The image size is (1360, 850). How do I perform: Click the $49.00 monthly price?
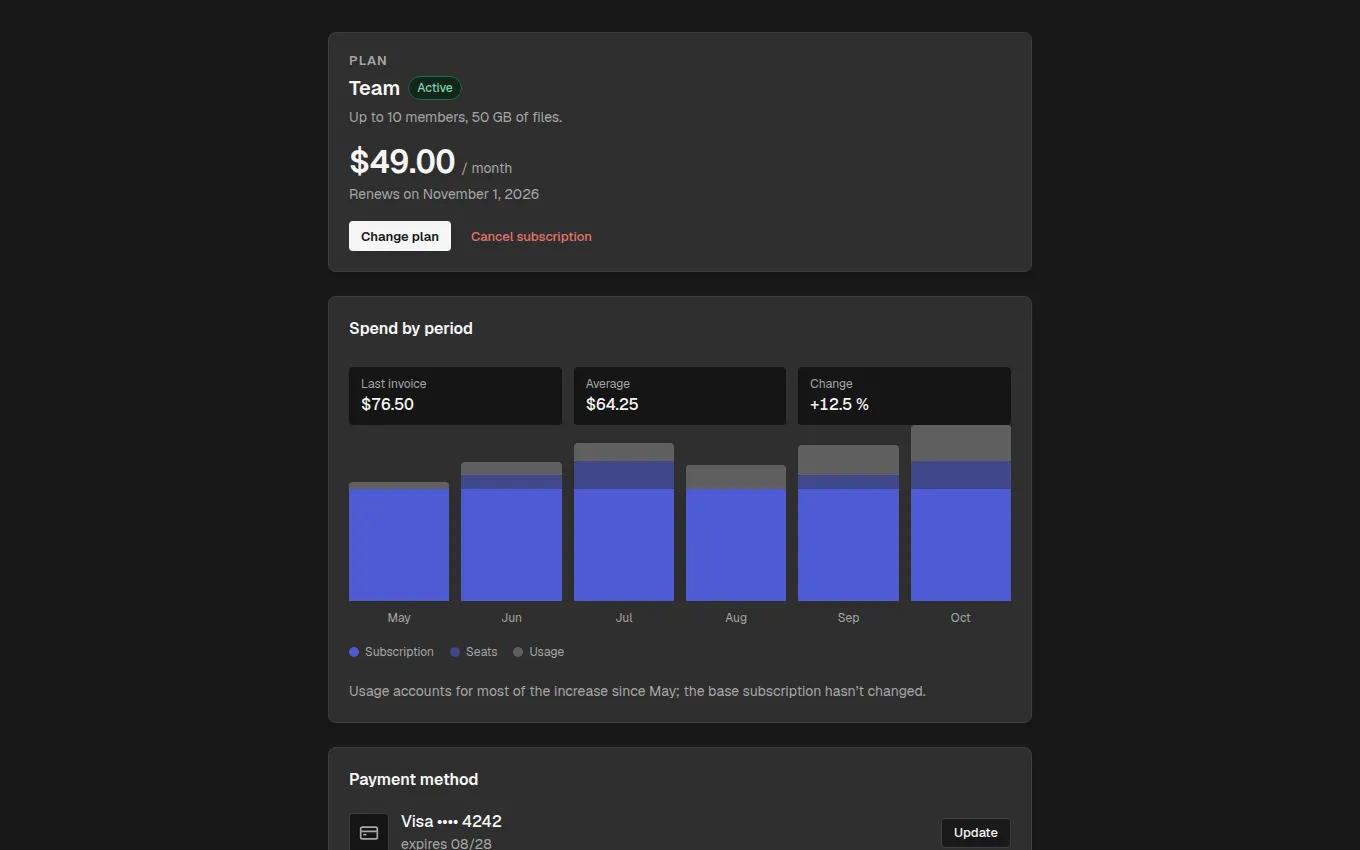pyautogui.click(x=402, y=161)
